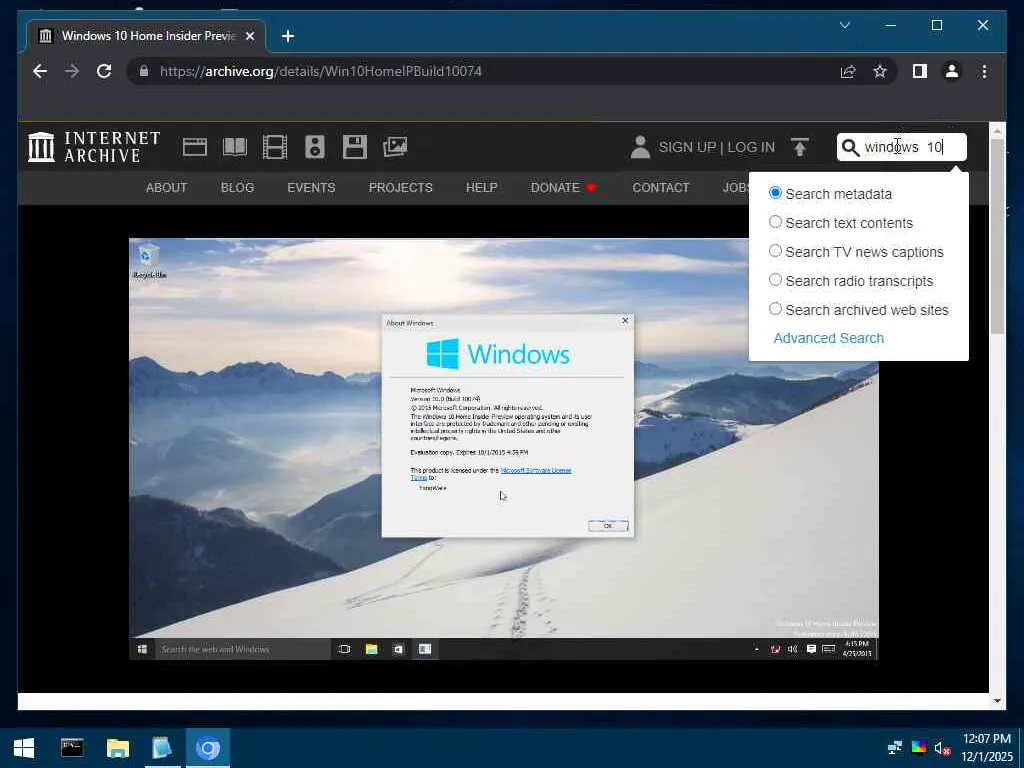Click the SIGN UP link
Image resolution: width=1024 pixels, height=768 pixels.
[x=687, y=148]
